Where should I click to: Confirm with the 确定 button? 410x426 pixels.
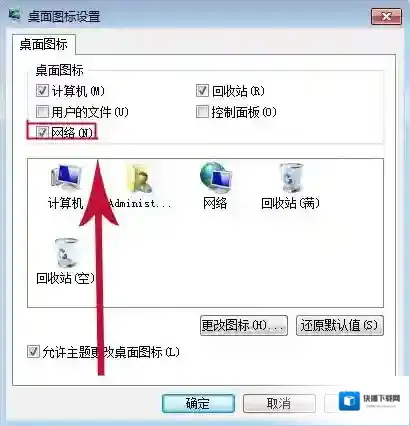[198, 404]
